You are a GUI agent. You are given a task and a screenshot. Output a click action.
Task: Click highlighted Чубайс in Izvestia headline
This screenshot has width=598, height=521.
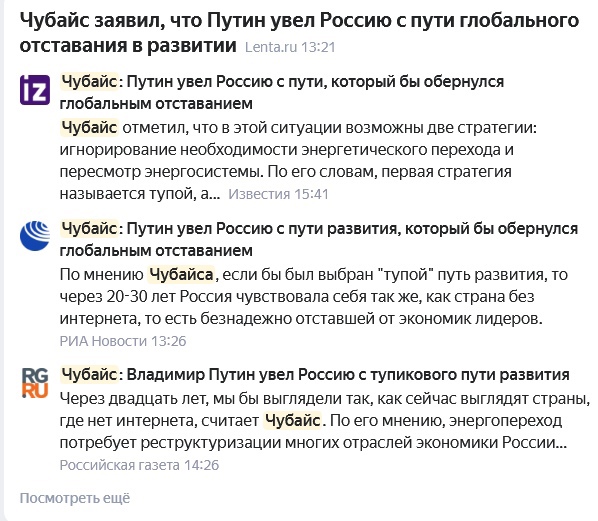(89, 82)
